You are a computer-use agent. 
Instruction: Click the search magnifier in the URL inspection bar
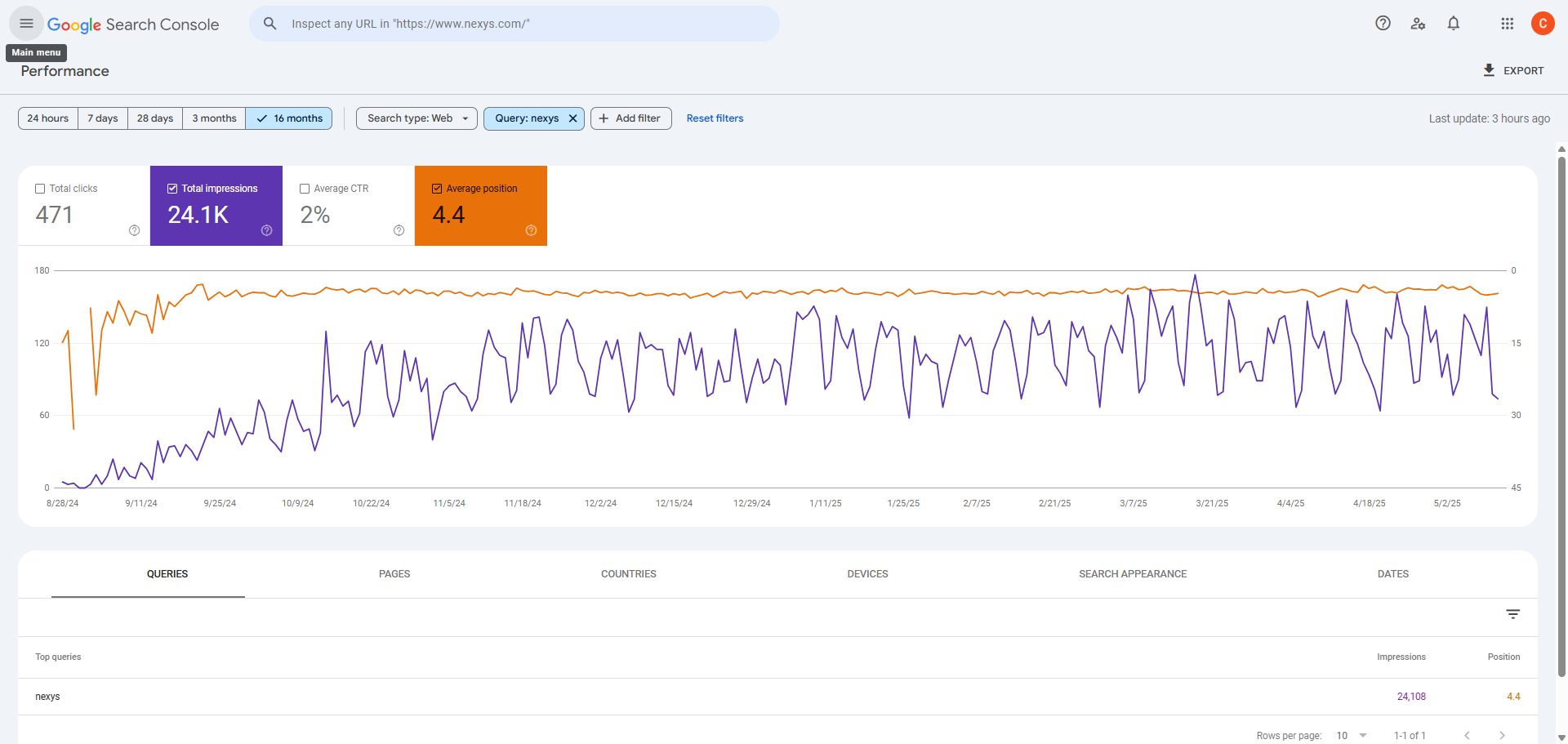click(x=270, y=24)
